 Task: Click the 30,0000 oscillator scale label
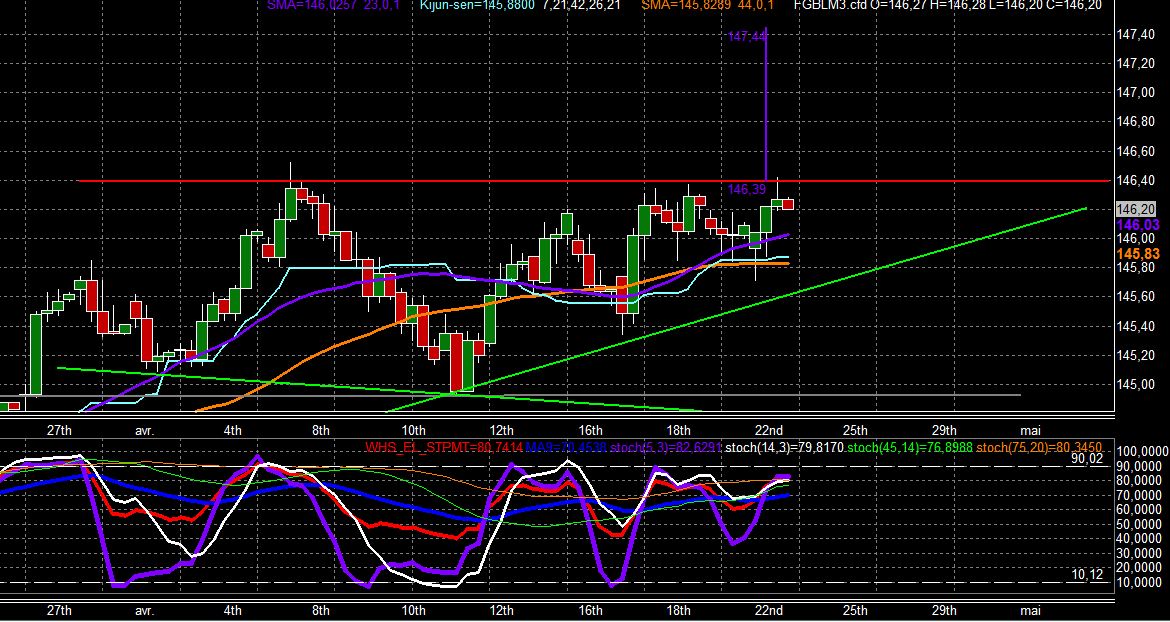[1139, 554]
